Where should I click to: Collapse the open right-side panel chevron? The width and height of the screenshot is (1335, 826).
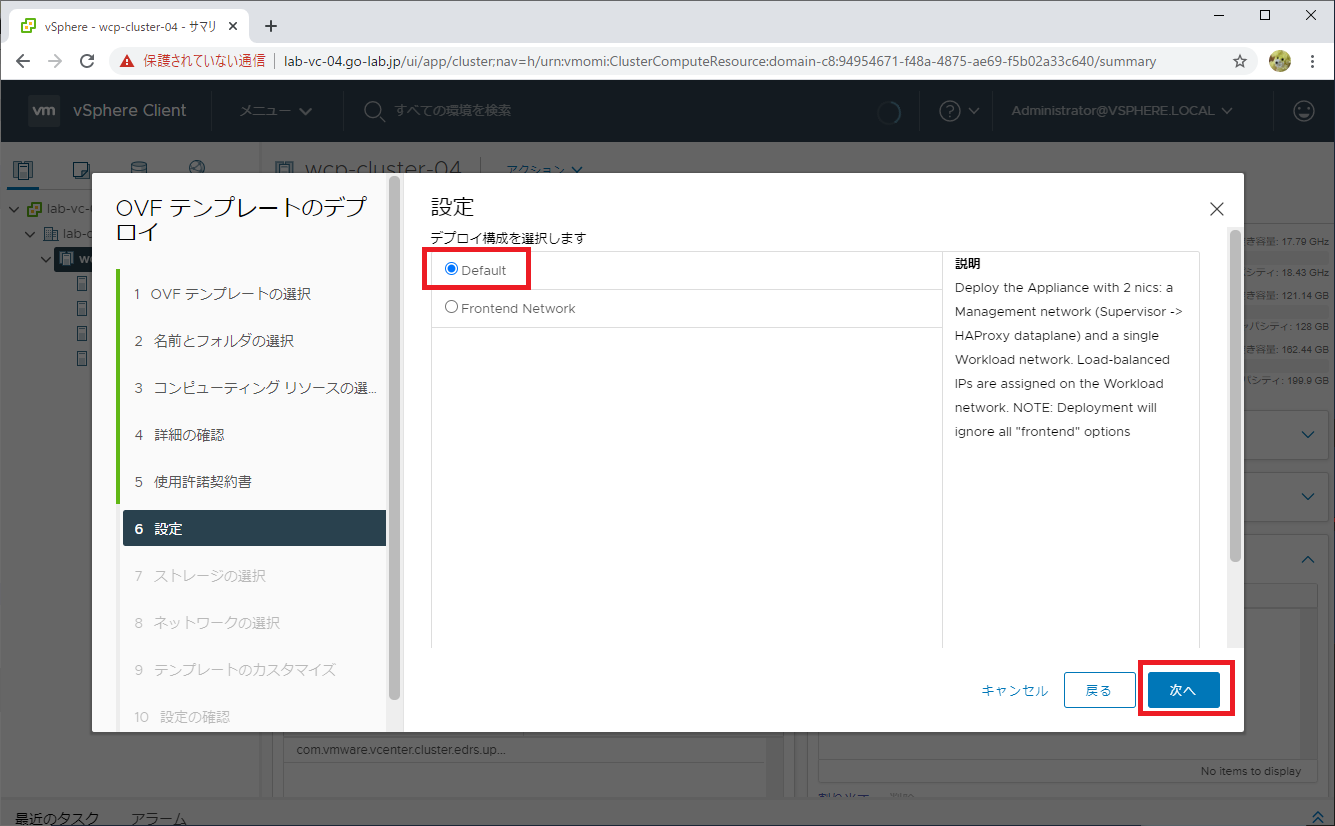tap(1308, 560)
